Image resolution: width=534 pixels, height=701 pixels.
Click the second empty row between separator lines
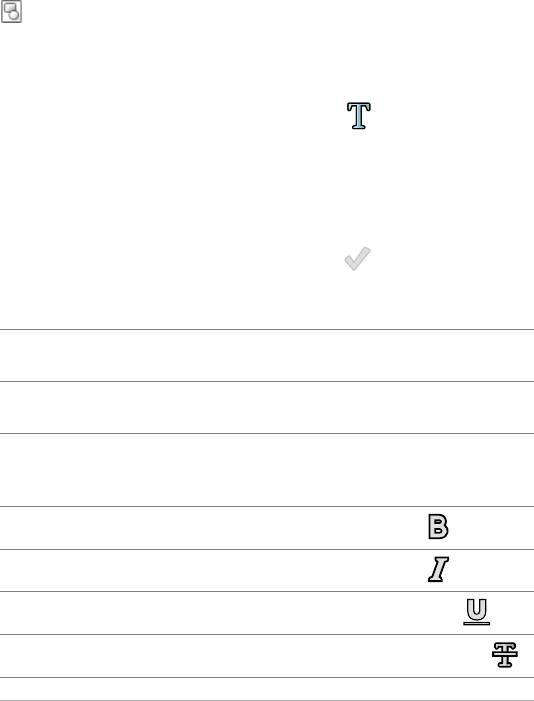(267, 407)
